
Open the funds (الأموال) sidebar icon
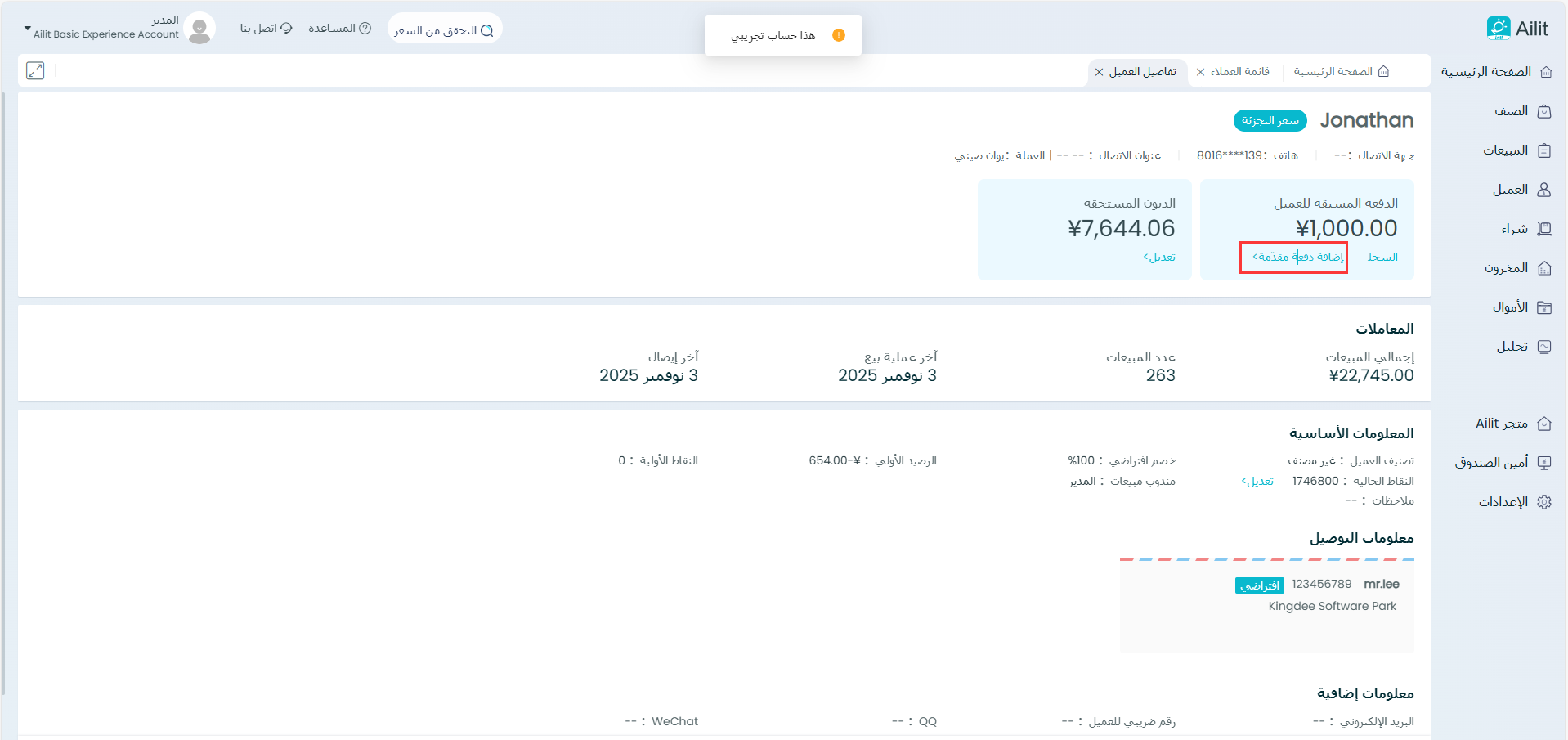point(1544,307)
